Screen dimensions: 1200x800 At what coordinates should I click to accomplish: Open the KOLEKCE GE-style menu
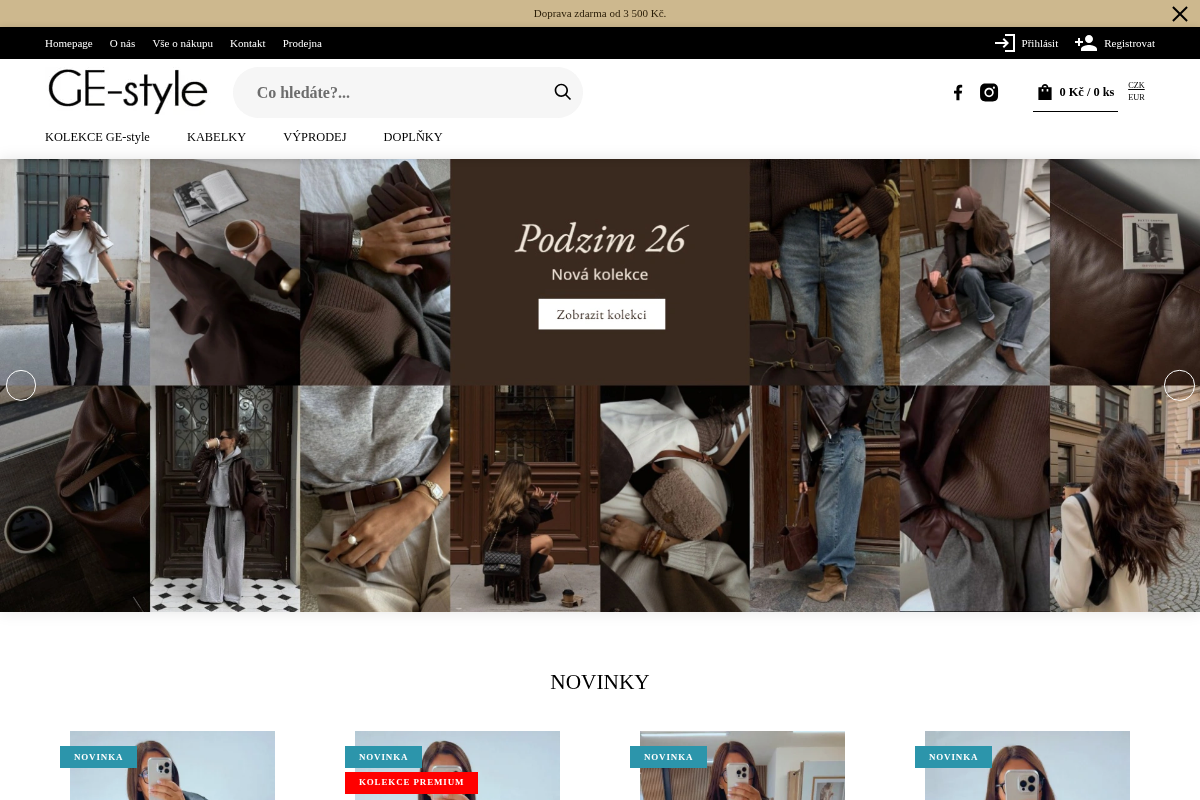tap(97, 137)
